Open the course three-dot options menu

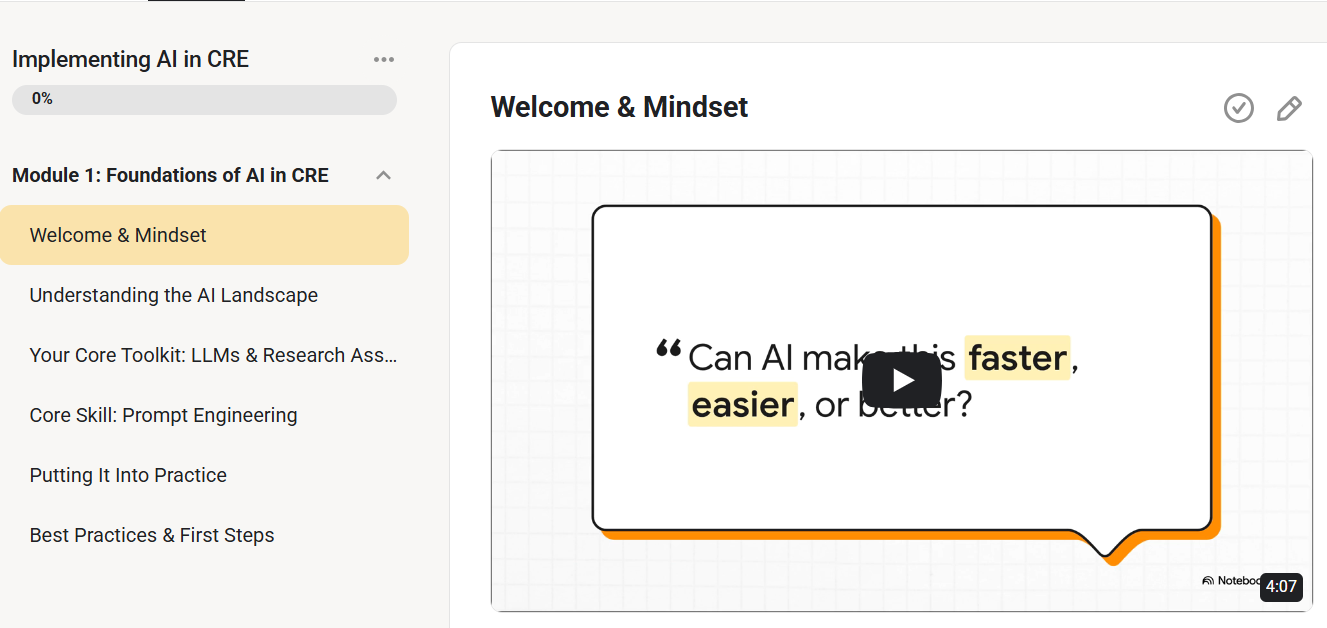pos(384,60)
